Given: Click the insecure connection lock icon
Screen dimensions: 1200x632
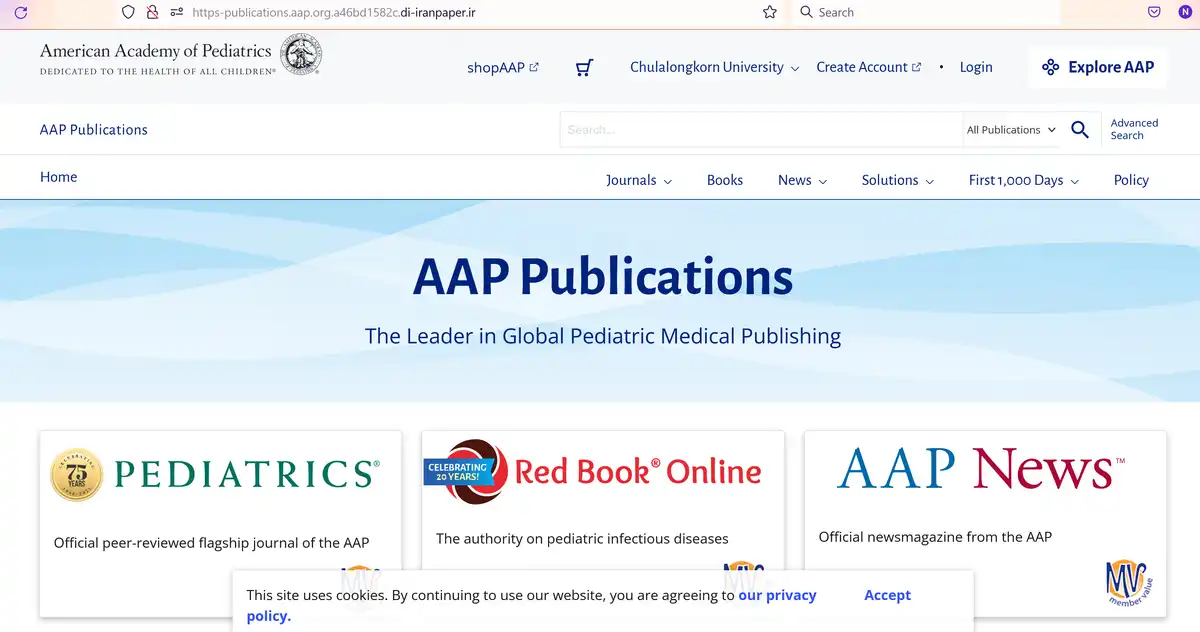Looking at the screenshot, I should (x=152, y=12).
